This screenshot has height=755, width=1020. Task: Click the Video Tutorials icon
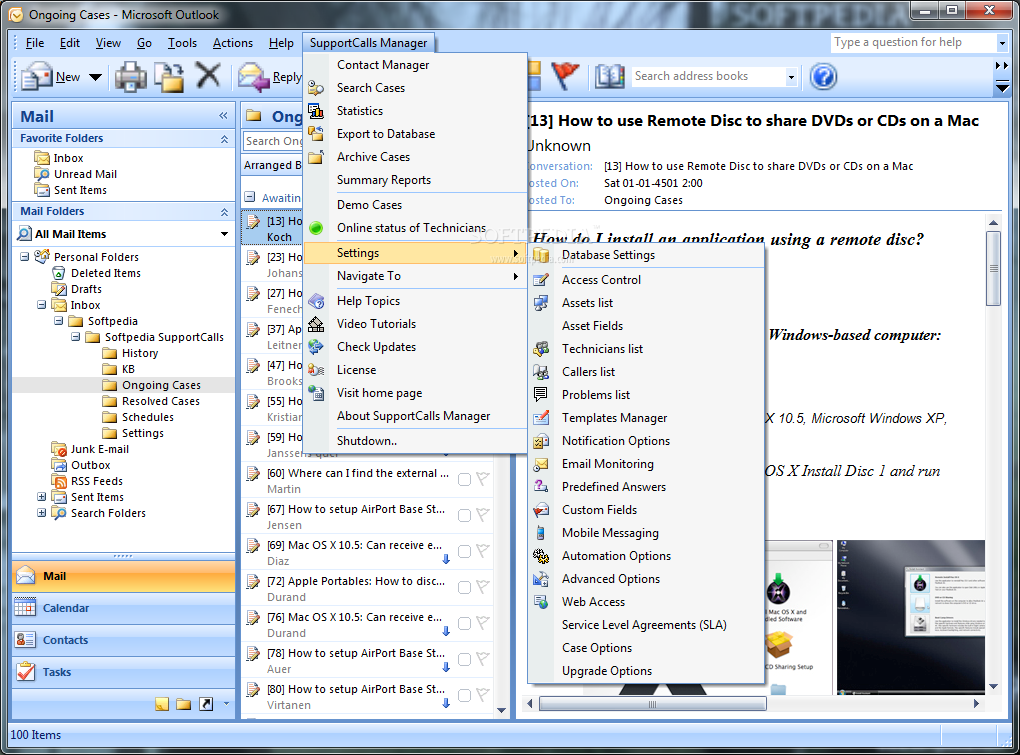[316, 324]
